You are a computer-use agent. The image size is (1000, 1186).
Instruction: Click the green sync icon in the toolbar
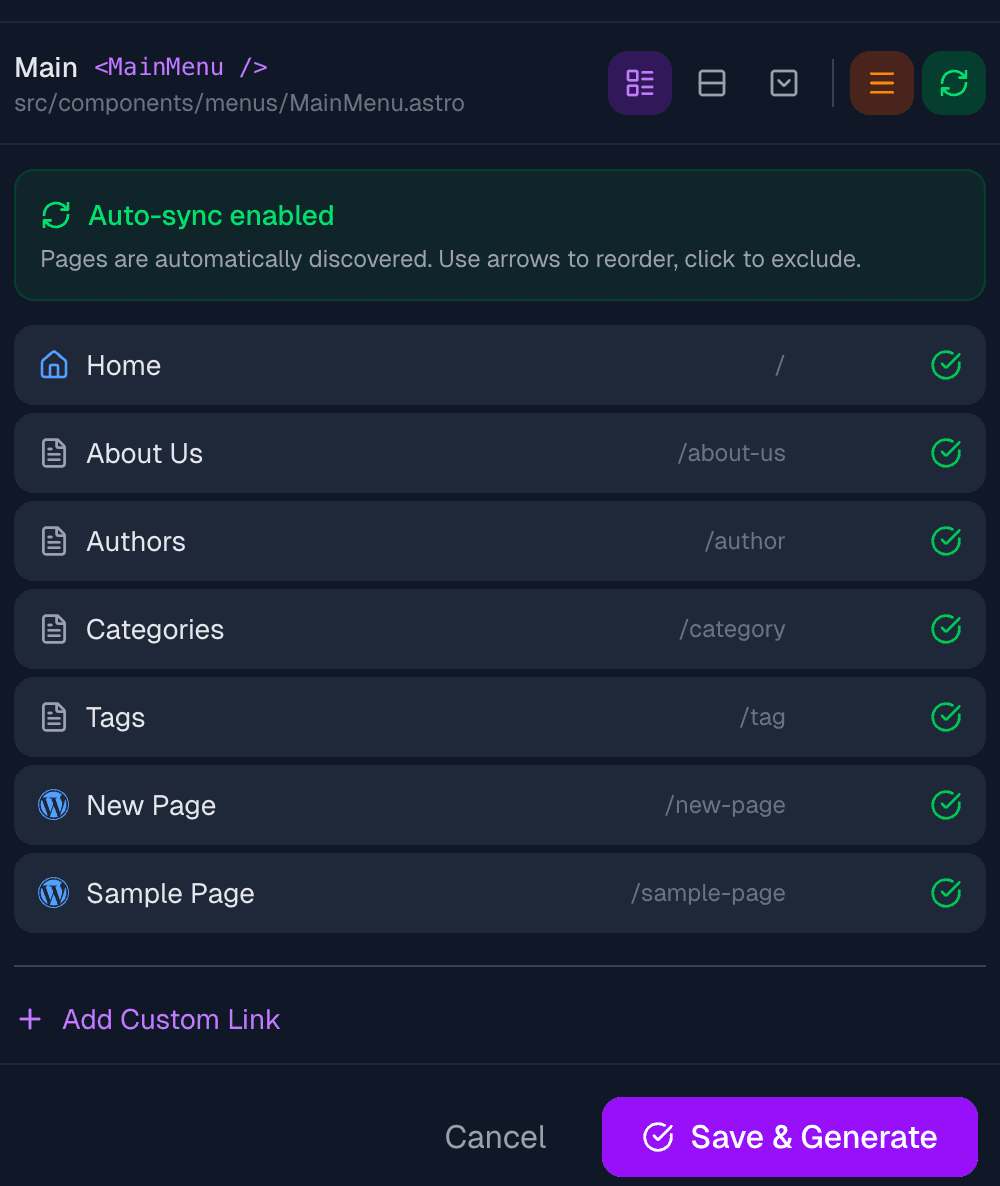[953, 83]
